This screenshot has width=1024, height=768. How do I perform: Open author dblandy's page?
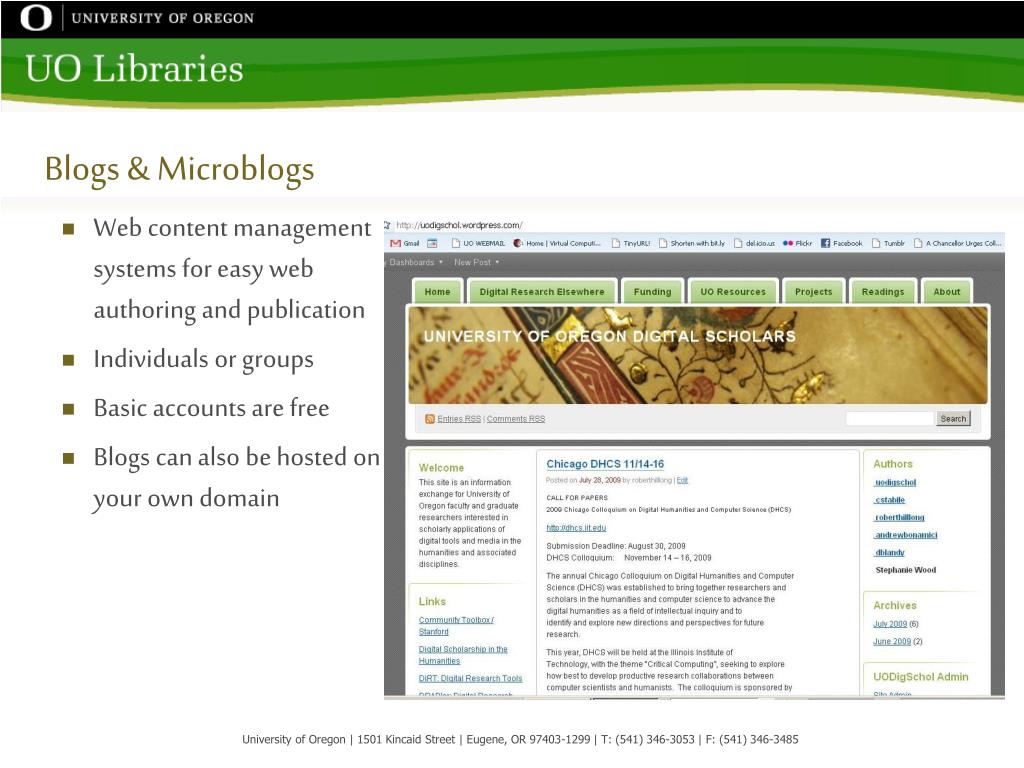point(889,552)
